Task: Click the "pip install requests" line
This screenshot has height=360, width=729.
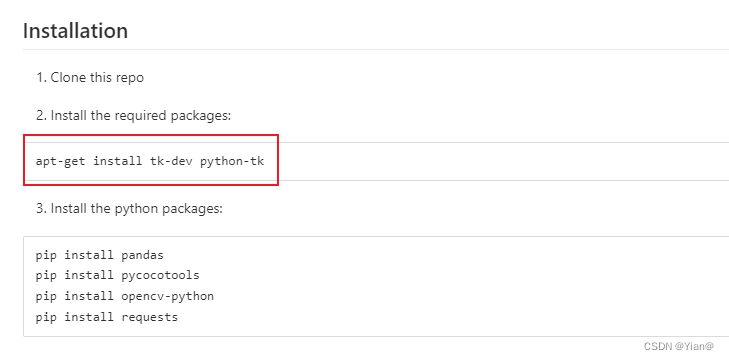Action: tap(107, 317)
